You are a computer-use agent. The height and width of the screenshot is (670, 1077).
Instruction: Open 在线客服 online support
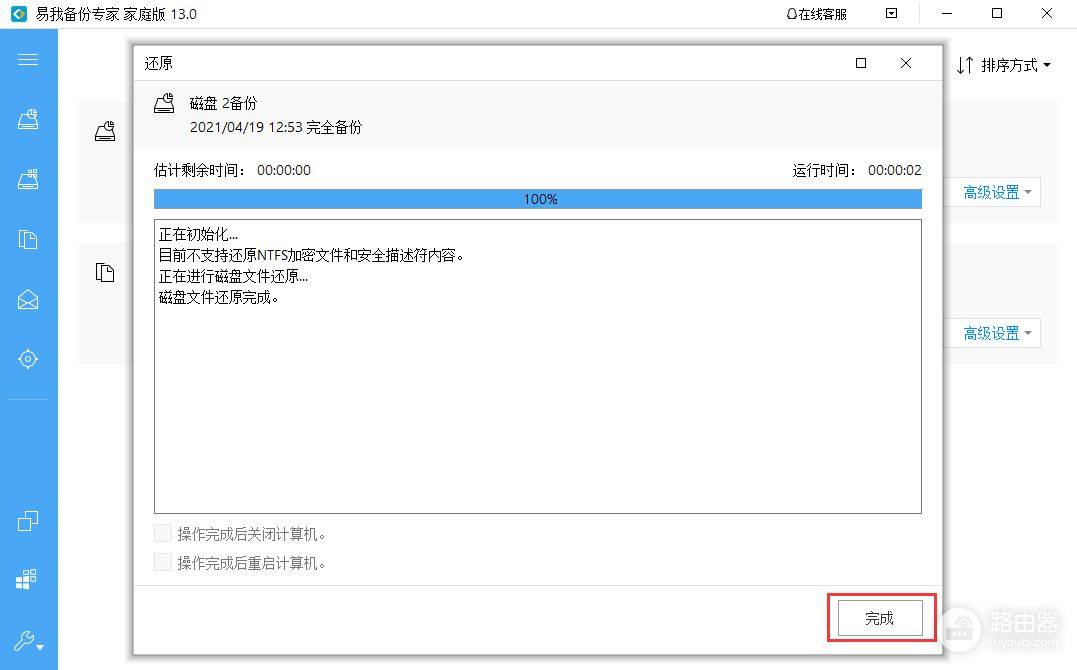tap(817, 14)
